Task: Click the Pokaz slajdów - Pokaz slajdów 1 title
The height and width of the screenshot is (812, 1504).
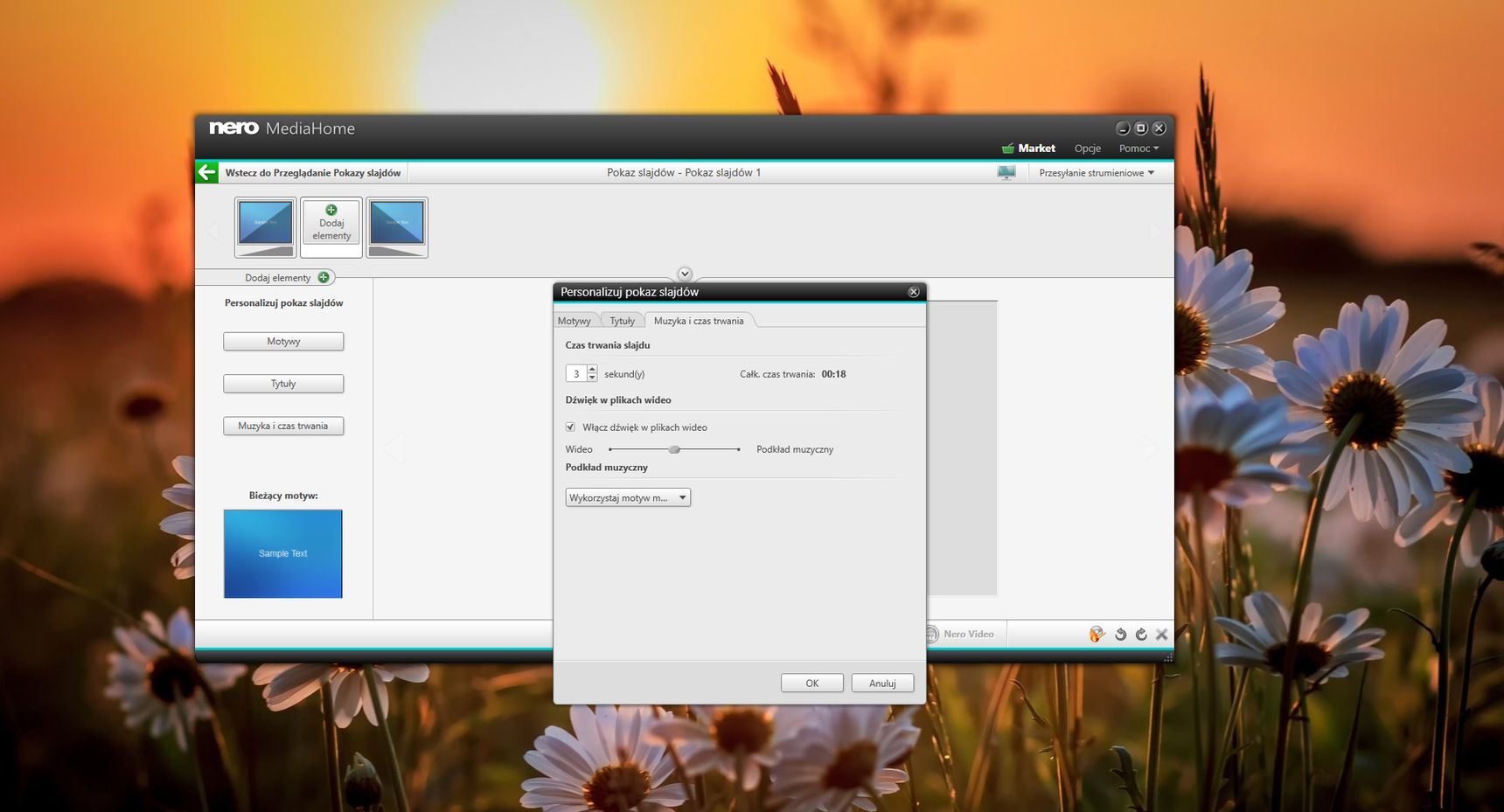Action: point(684,173)
